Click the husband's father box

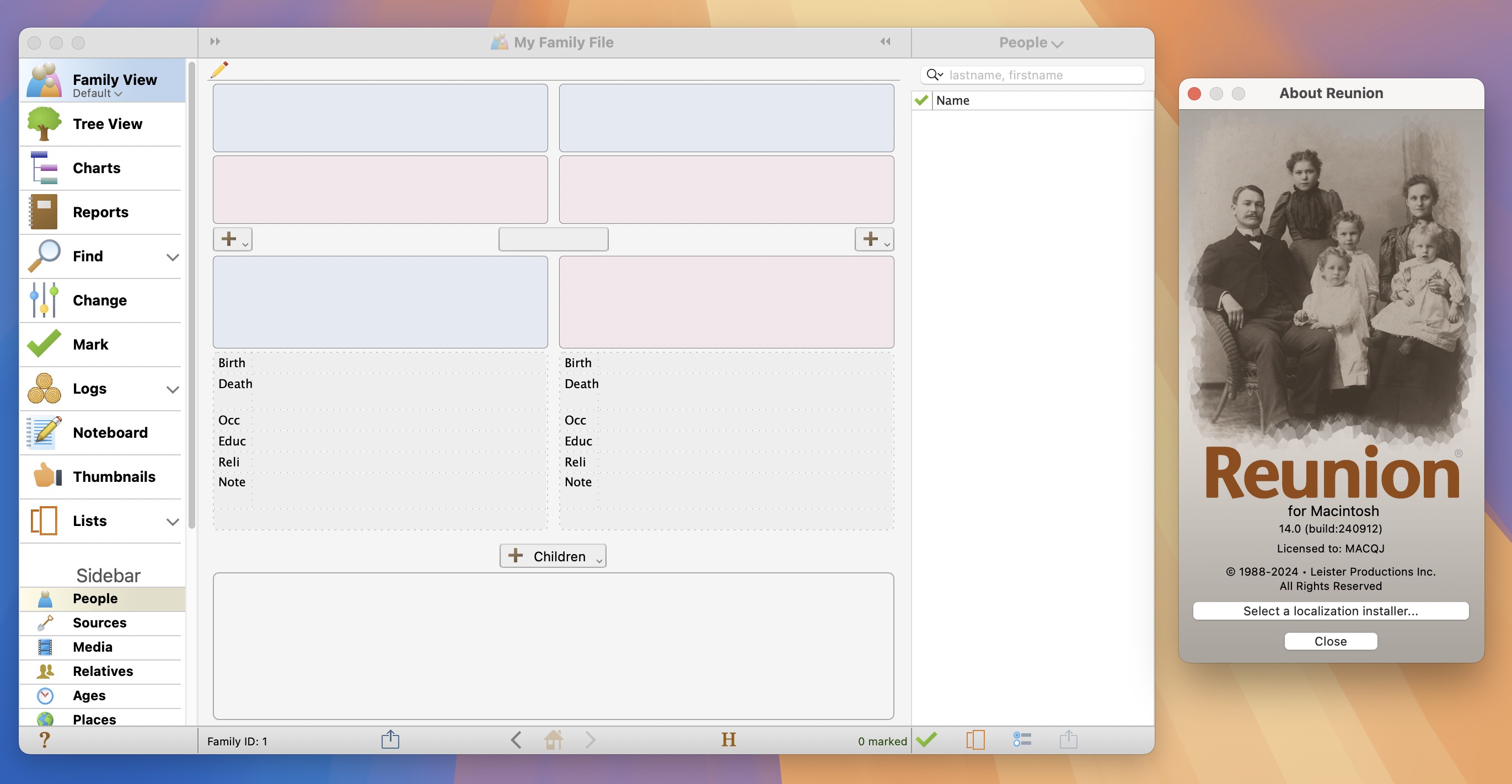point(380,118)
